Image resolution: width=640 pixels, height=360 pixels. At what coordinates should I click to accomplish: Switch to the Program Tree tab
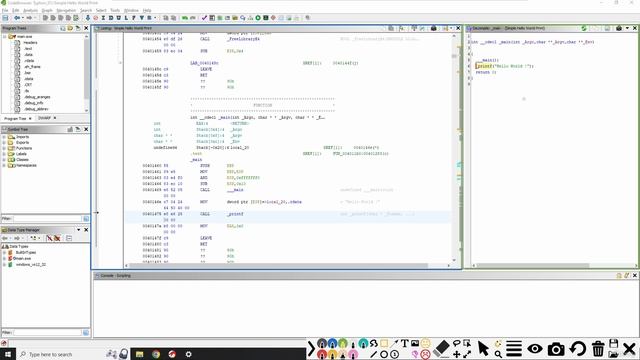[16, 118]
